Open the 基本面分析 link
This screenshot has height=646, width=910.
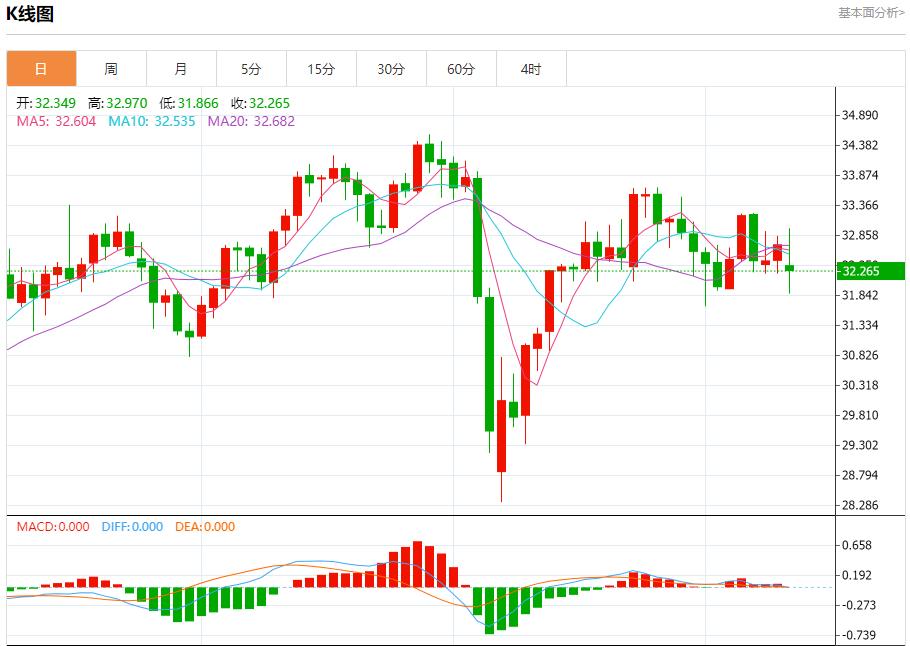[870, 13]
